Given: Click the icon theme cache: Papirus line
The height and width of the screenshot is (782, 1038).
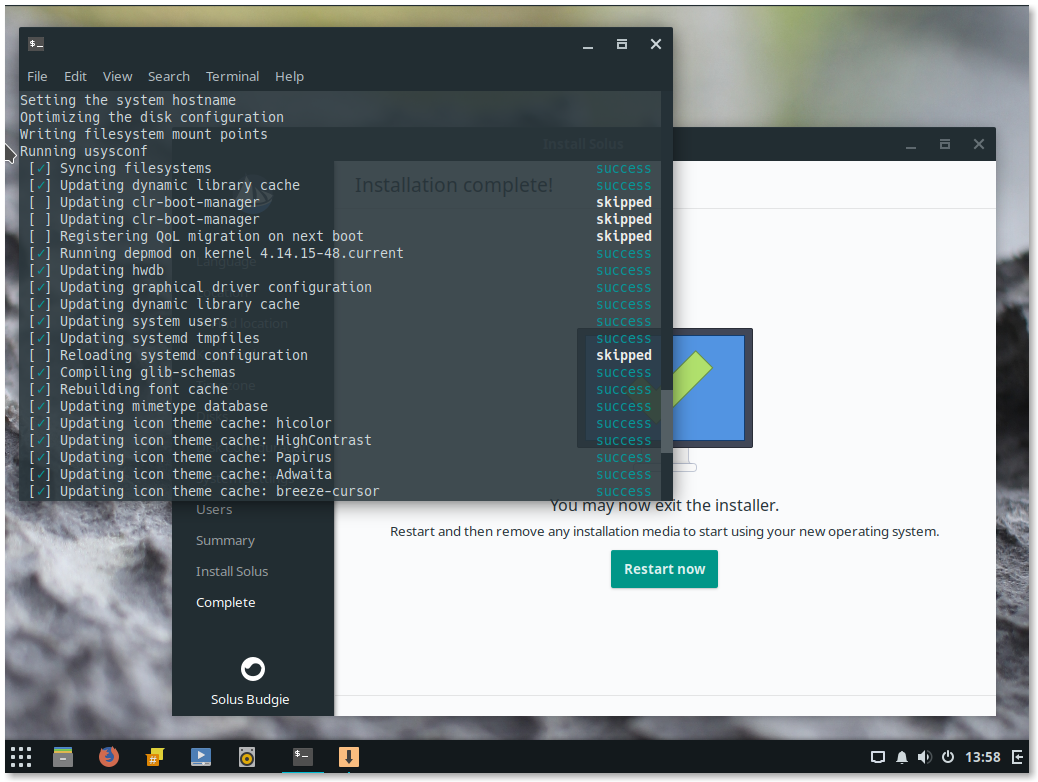Looking at the screenshot, I should tap(196, 458).
